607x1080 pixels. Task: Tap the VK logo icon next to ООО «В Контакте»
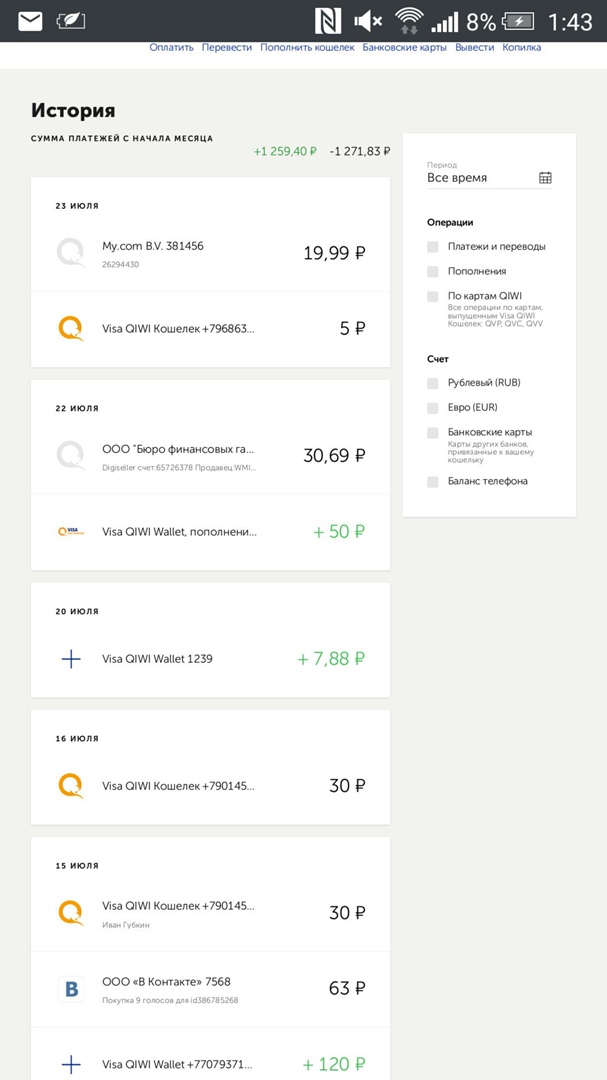71,988
